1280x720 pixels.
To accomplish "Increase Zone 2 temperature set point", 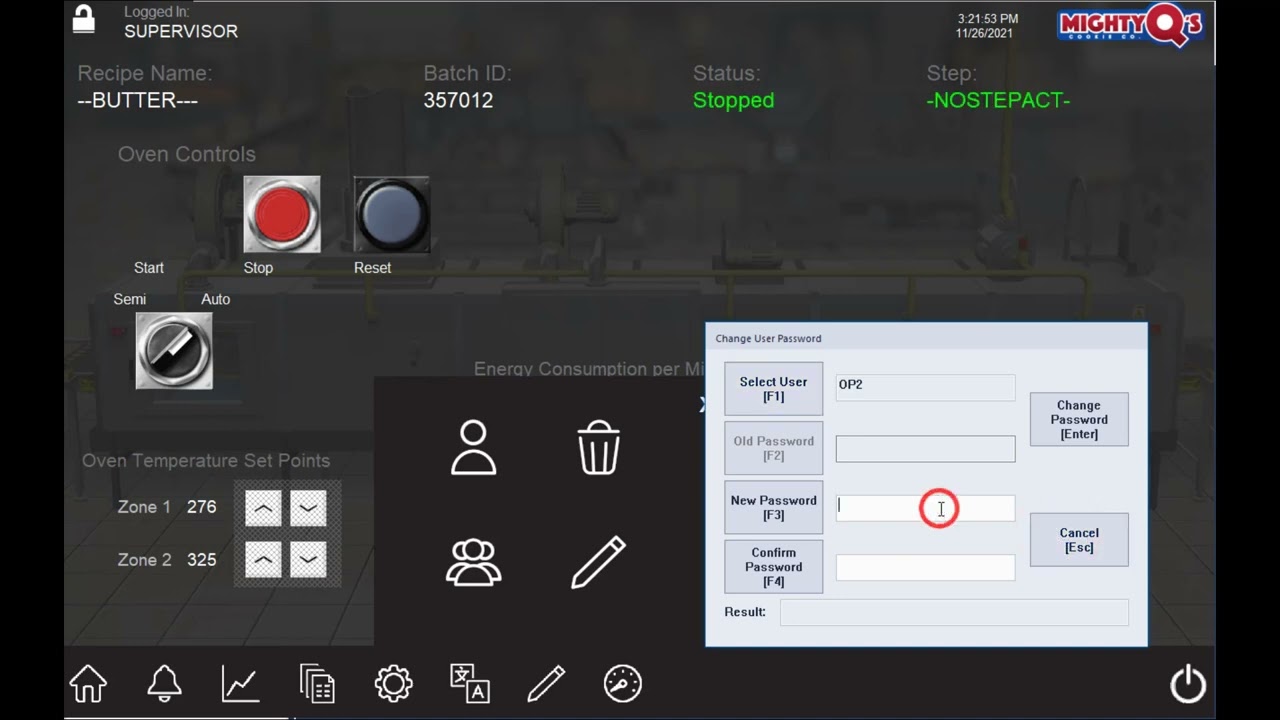I will (x=263, y=559).
